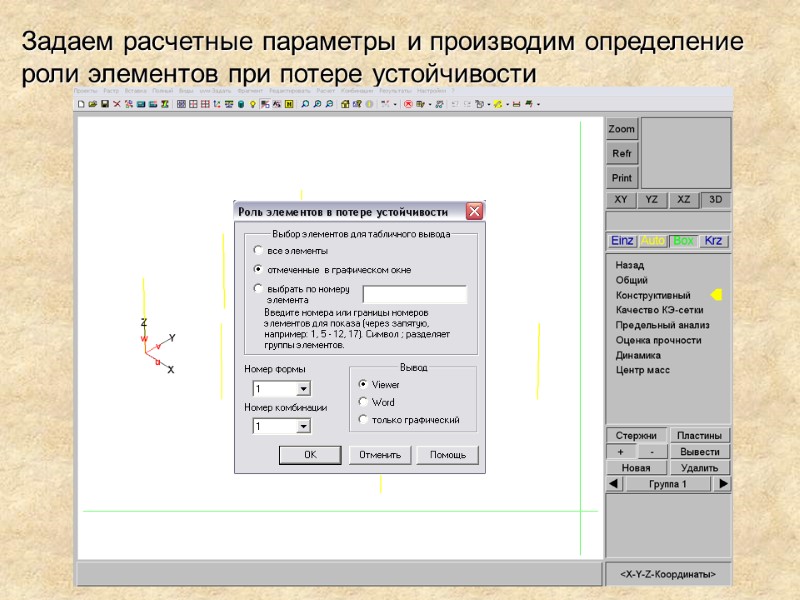Focus the element number input field
This screenshot has height=600, width=800.
414,294
